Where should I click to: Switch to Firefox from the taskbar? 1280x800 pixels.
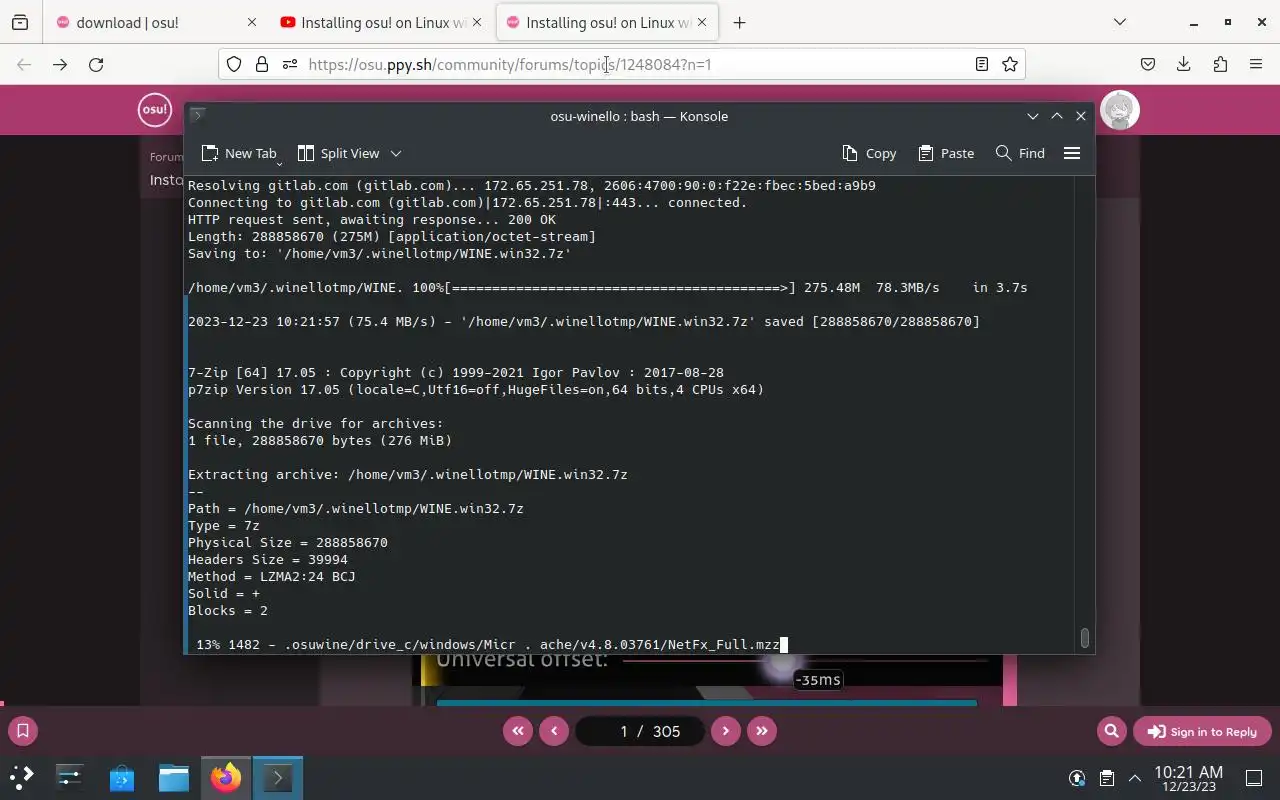226,777
